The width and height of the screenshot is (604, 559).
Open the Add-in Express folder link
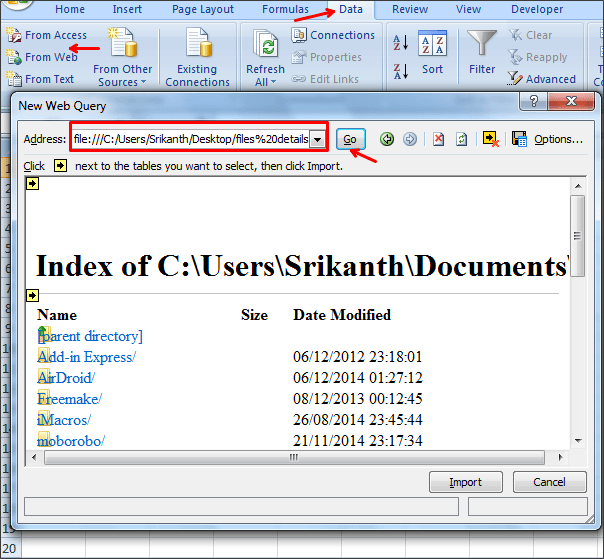point(86,357)
